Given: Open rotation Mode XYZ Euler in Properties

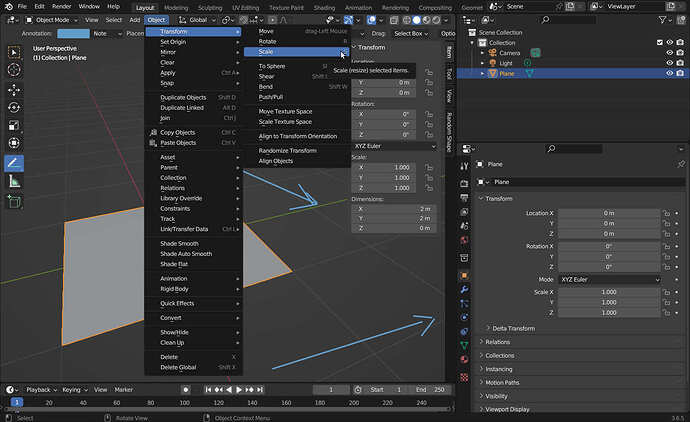Looking at the screenshot, I should 609,279.
